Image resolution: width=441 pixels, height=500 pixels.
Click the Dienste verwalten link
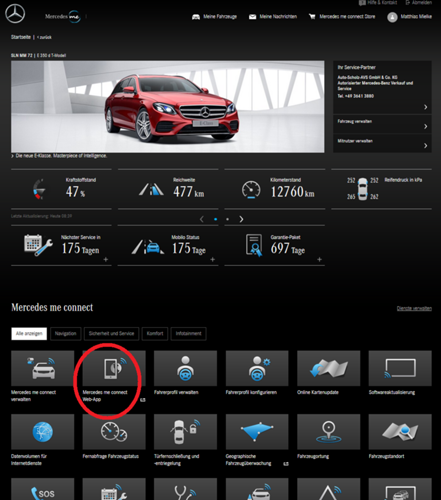click(414, 308)
